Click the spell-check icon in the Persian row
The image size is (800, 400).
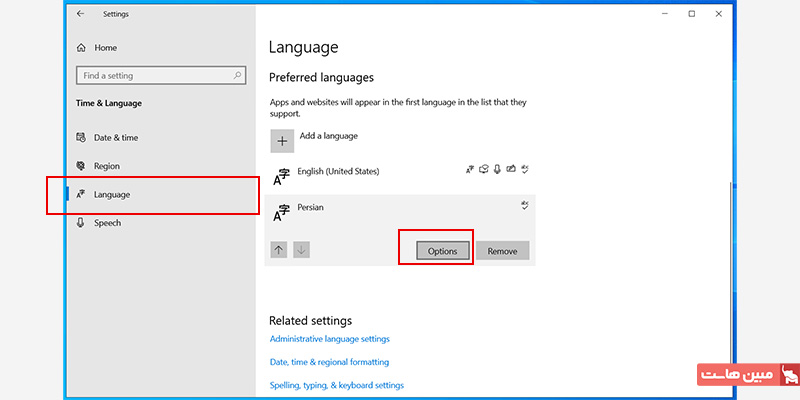[524, 206]
